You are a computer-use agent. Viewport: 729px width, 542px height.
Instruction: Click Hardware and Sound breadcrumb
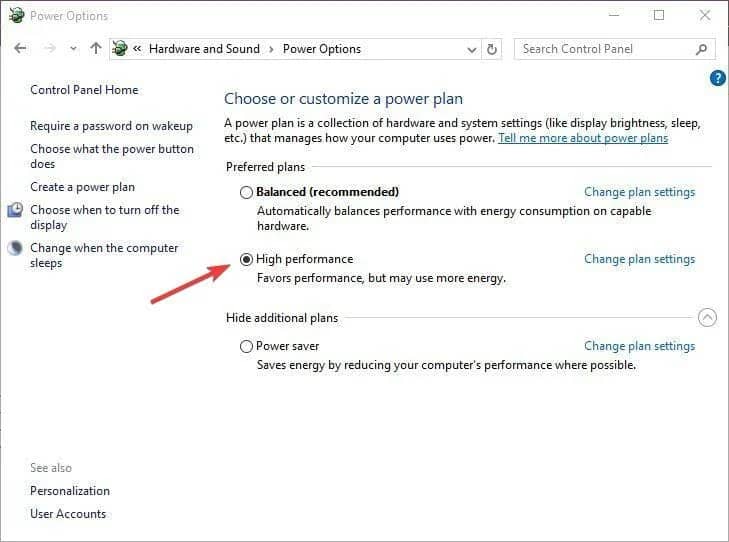click(x=204, y=49)
